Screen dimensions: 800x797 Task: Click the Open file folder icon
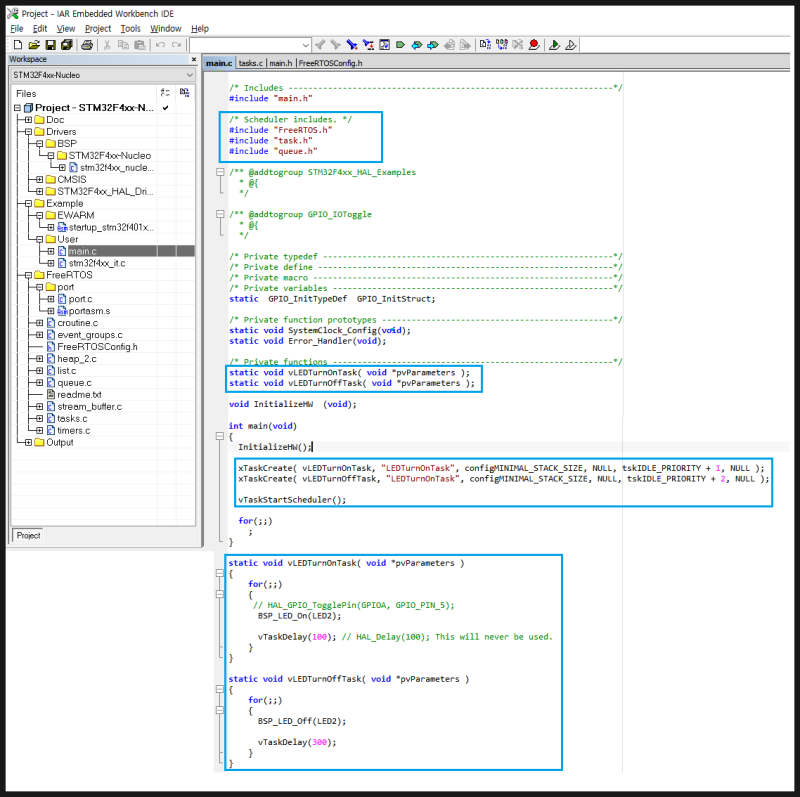point(34,45)
